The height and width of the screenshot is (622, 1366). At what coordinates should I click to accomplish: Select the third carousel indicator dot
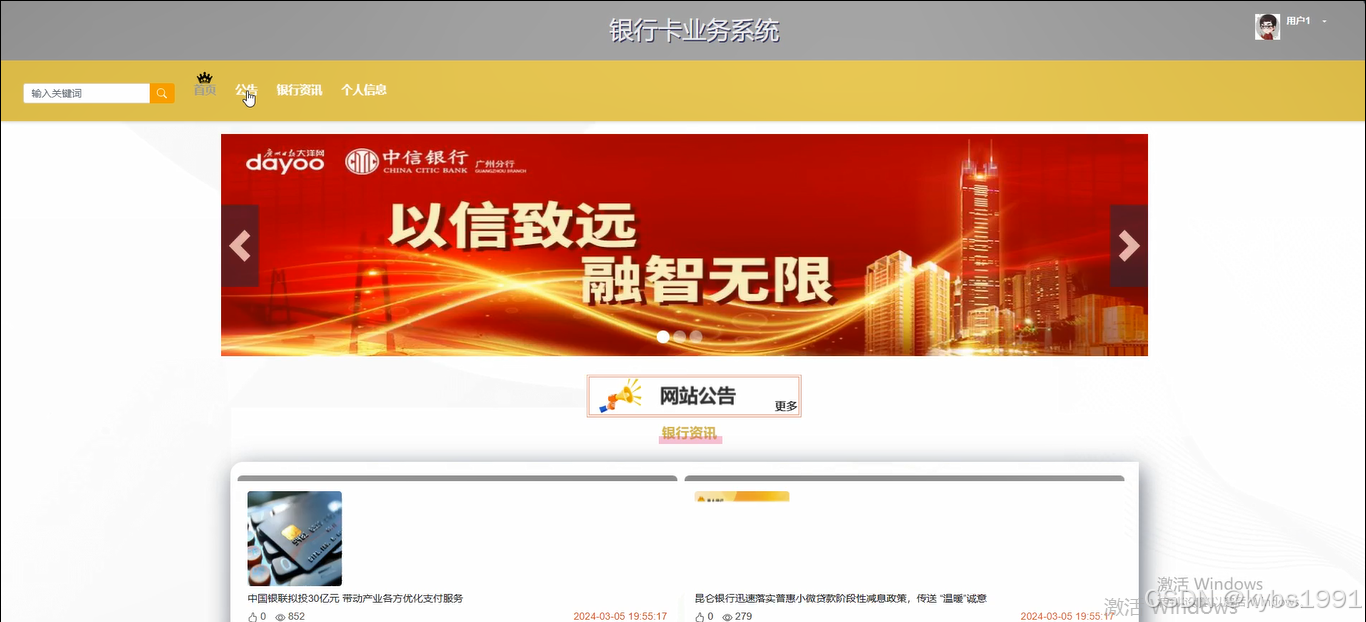[x=696, y=337]
